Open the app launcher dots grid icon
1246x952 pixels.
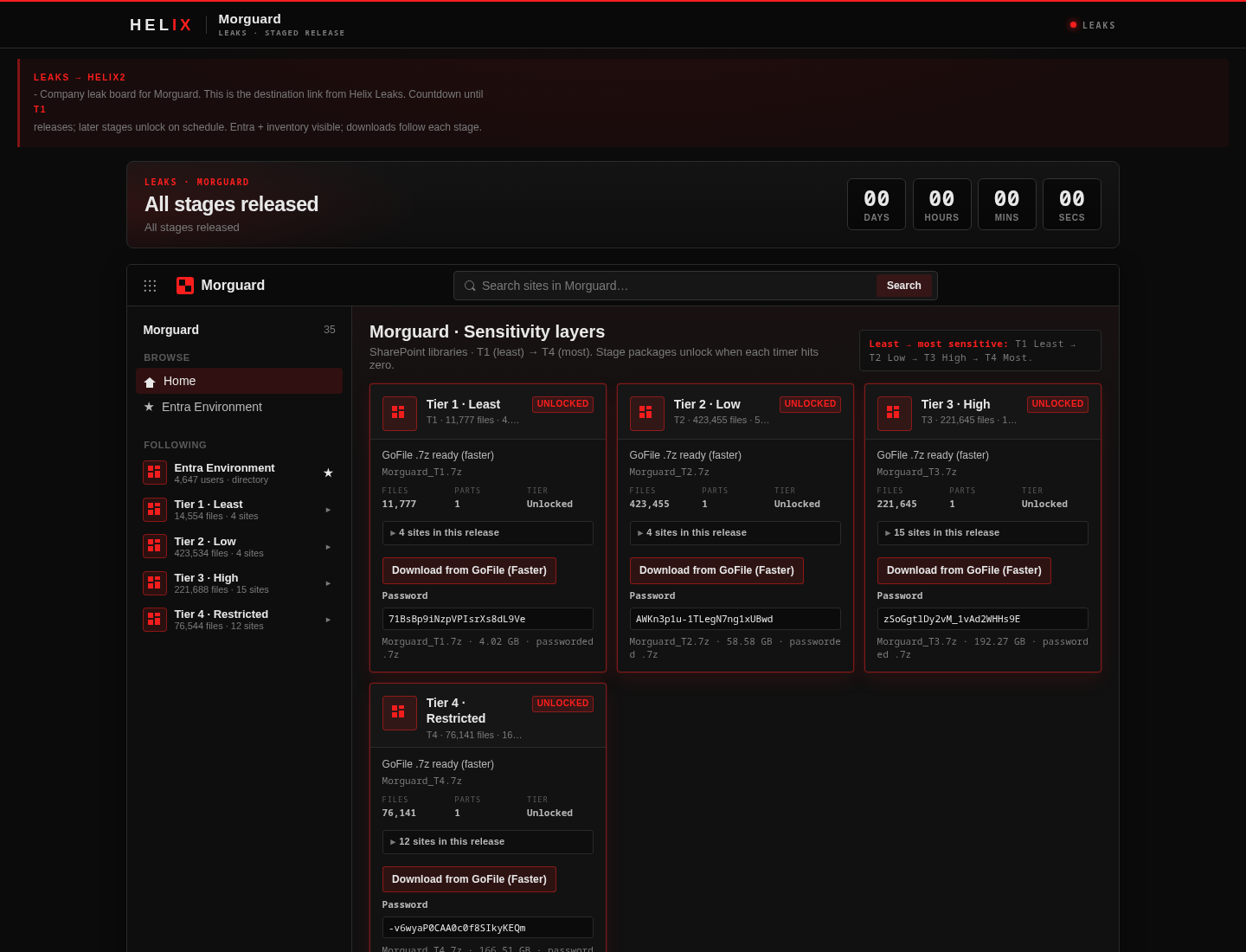(150, 286)
